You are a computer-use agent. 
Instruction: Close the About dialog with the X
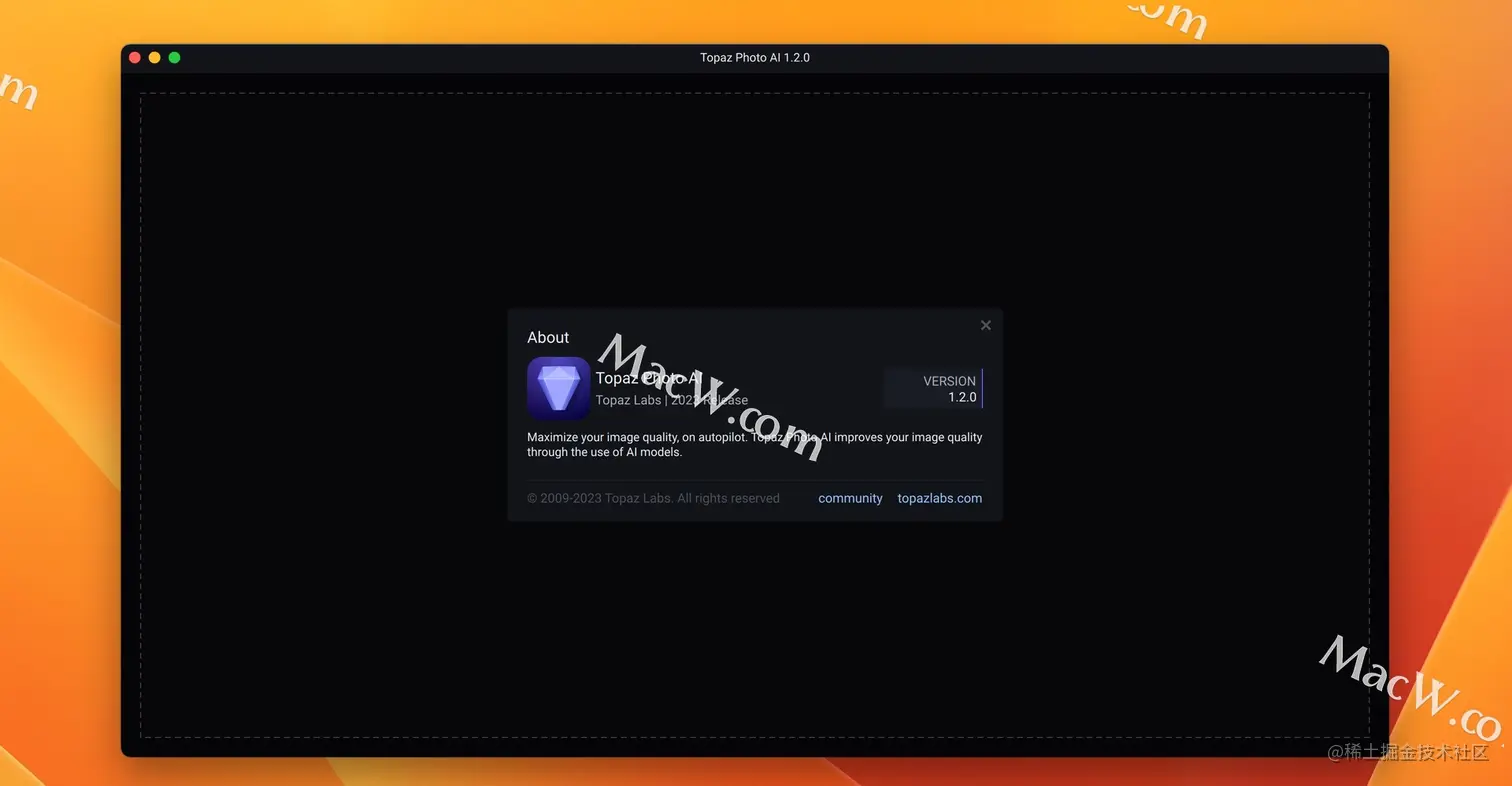coord(986,325)
